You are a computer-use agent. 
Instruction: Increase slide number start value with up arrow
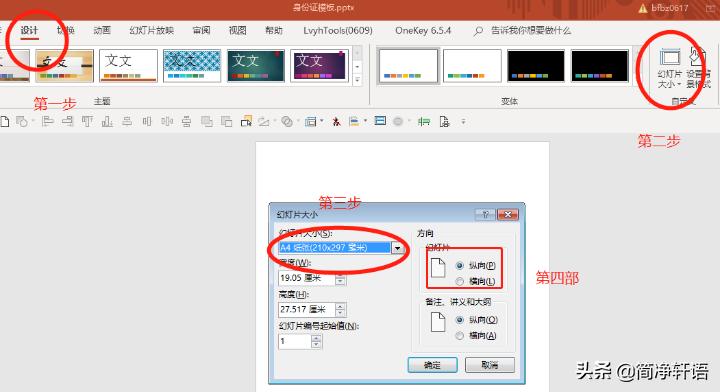click(x=316, y=338)
